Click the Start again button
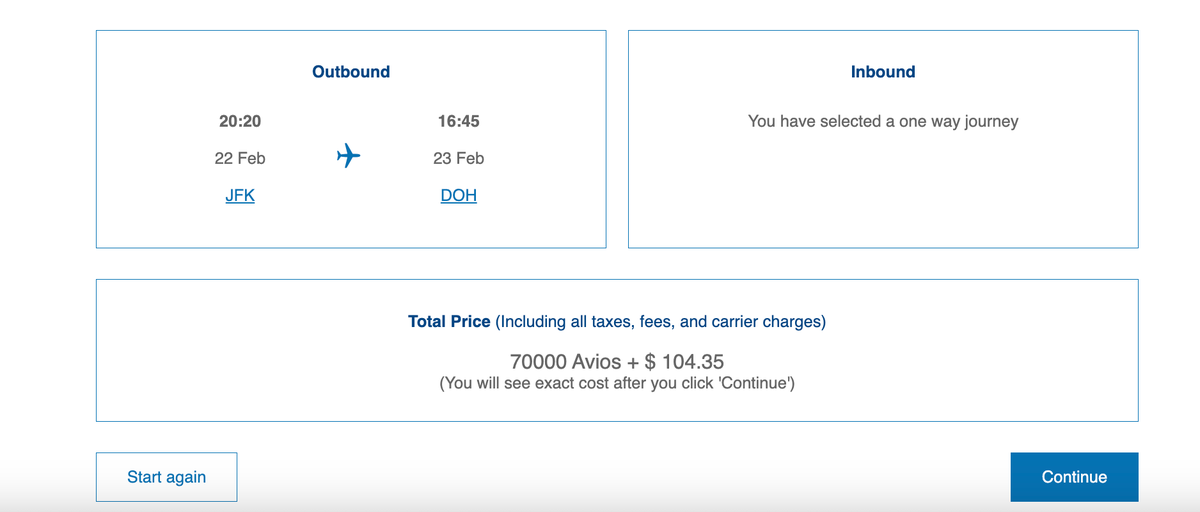The height and width of the screenshot is (512, 1200). click(166, 477)
